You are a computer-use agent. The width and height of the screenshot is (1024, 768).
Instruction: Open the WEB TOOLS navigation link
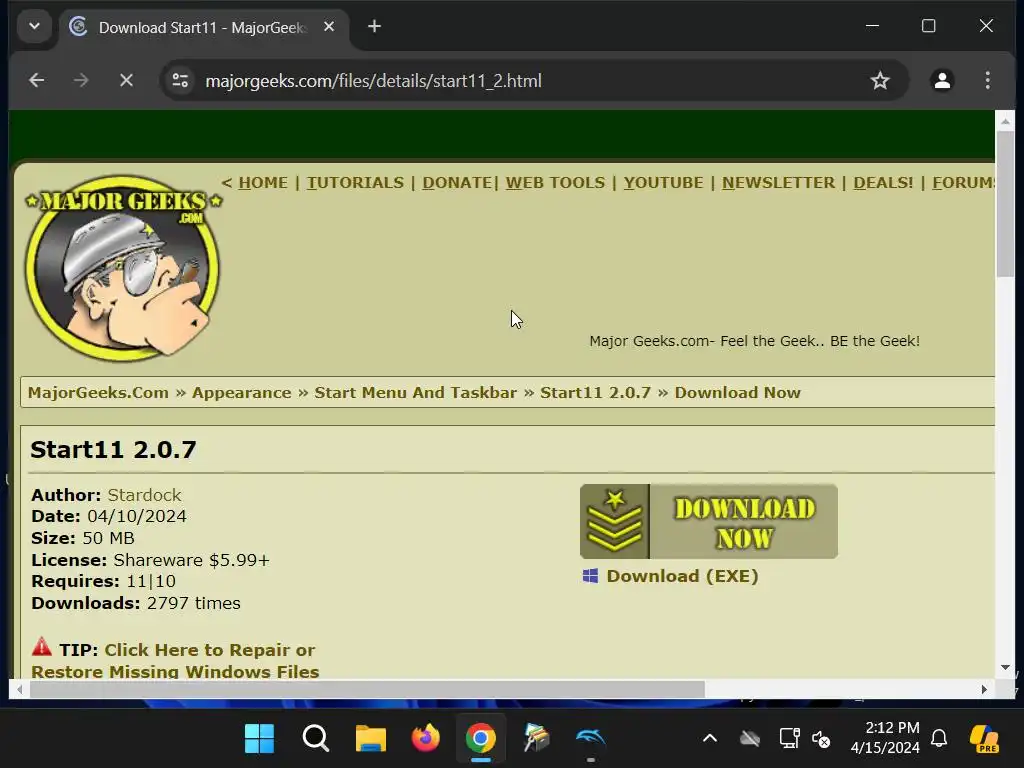(x=555, y=183)
